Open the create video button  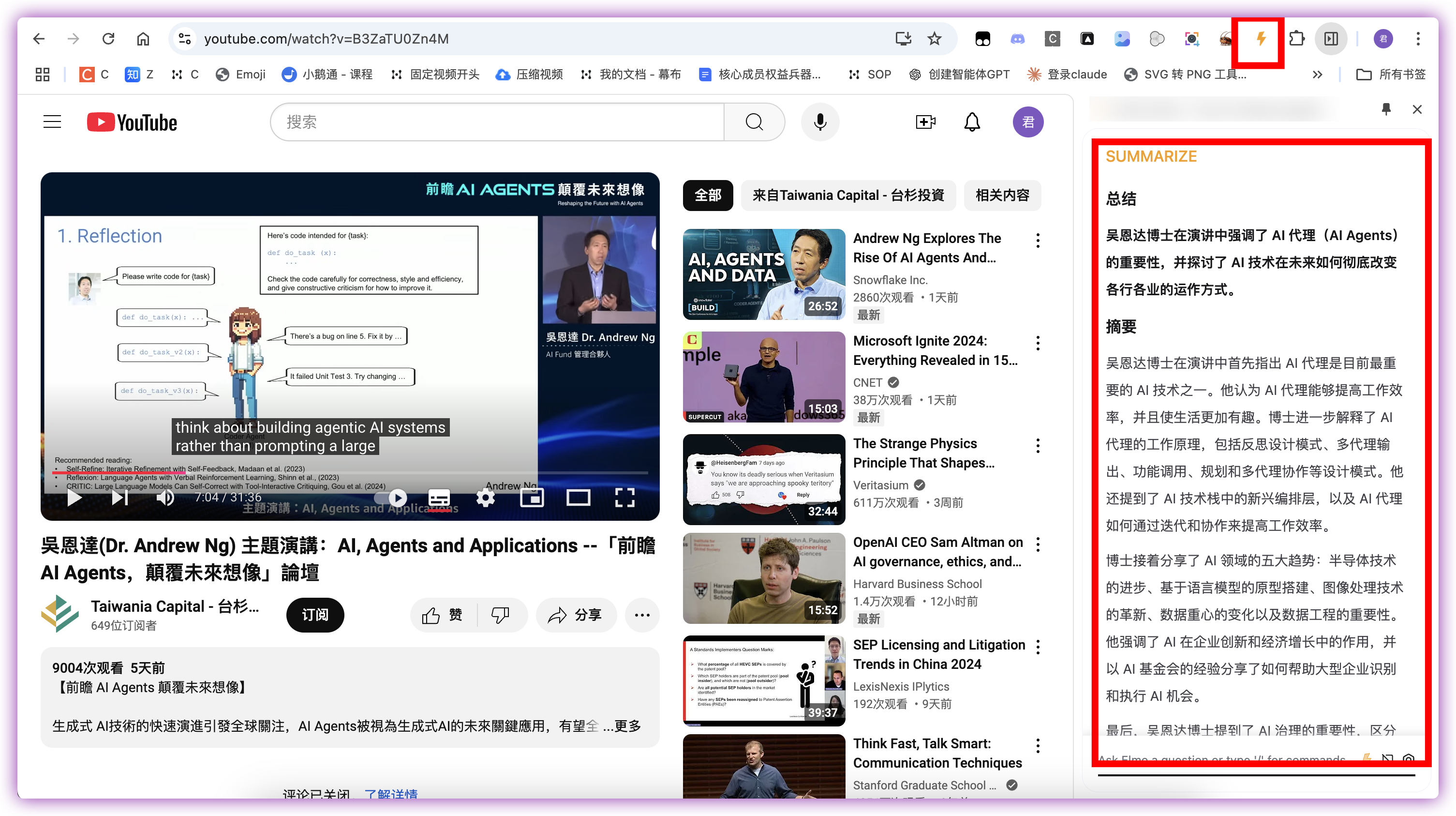click(x=925, y=121)
